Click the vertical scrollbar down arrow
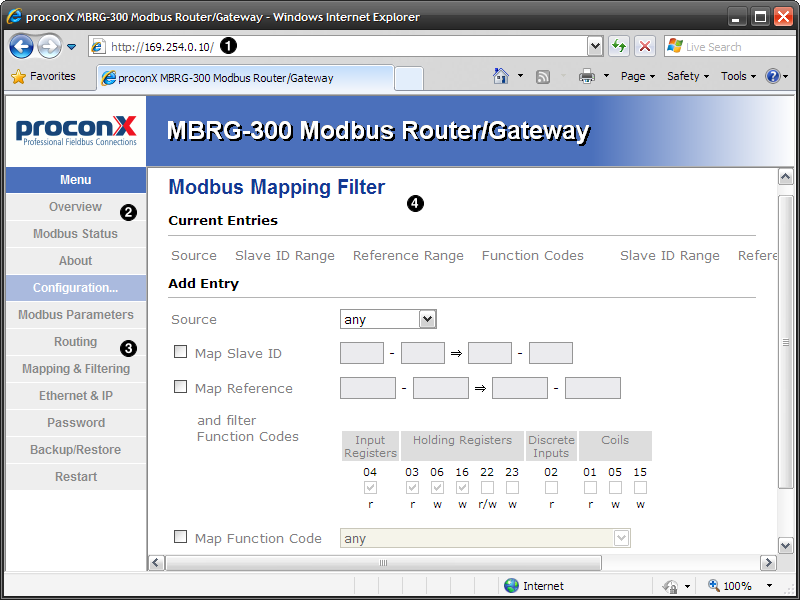This screenshot has width=800, height=600. click(786, 545)
